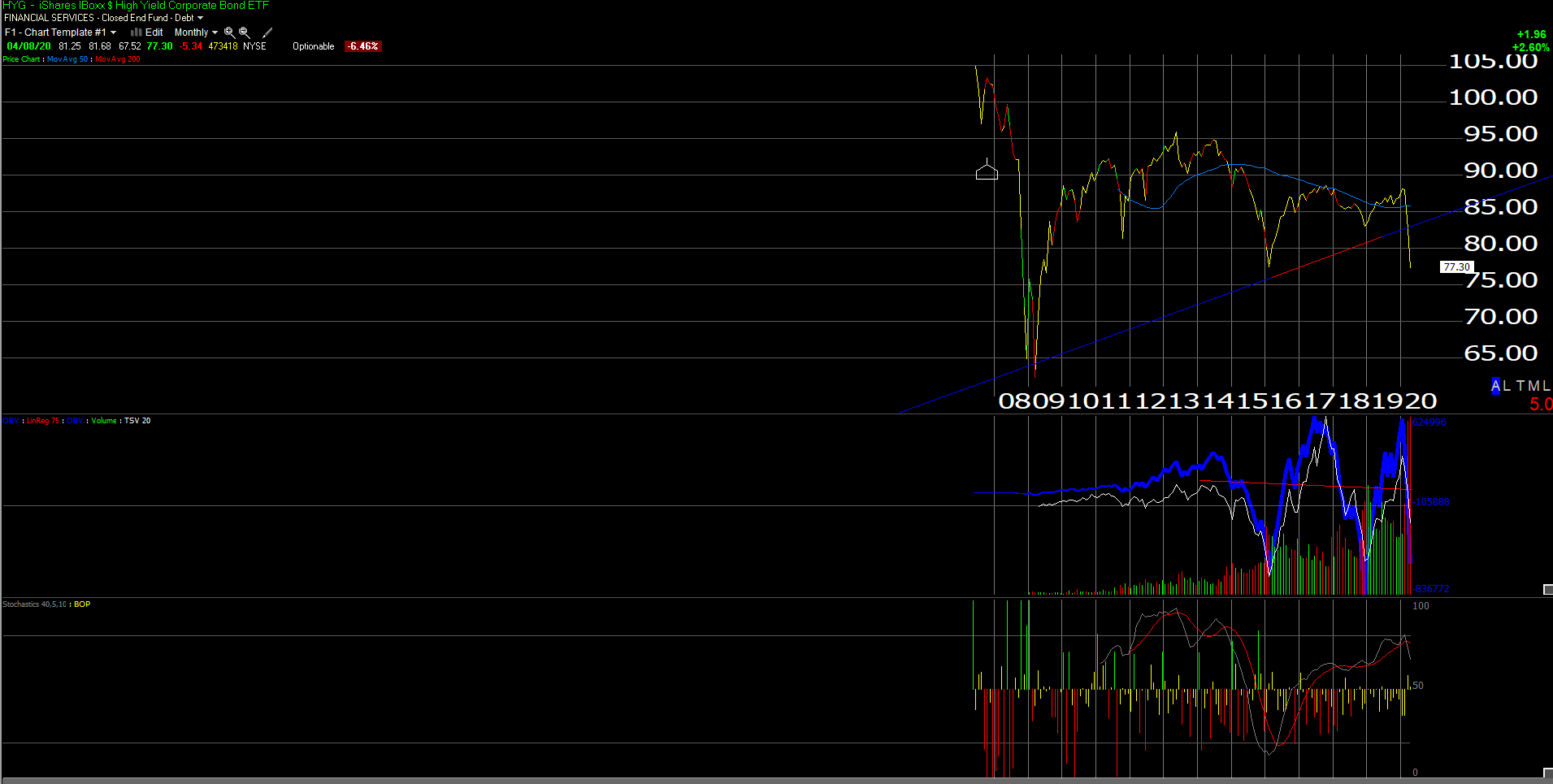
Task: Click the 81.68 high price value
Action: pyautogui.click(x=100, y=46)
